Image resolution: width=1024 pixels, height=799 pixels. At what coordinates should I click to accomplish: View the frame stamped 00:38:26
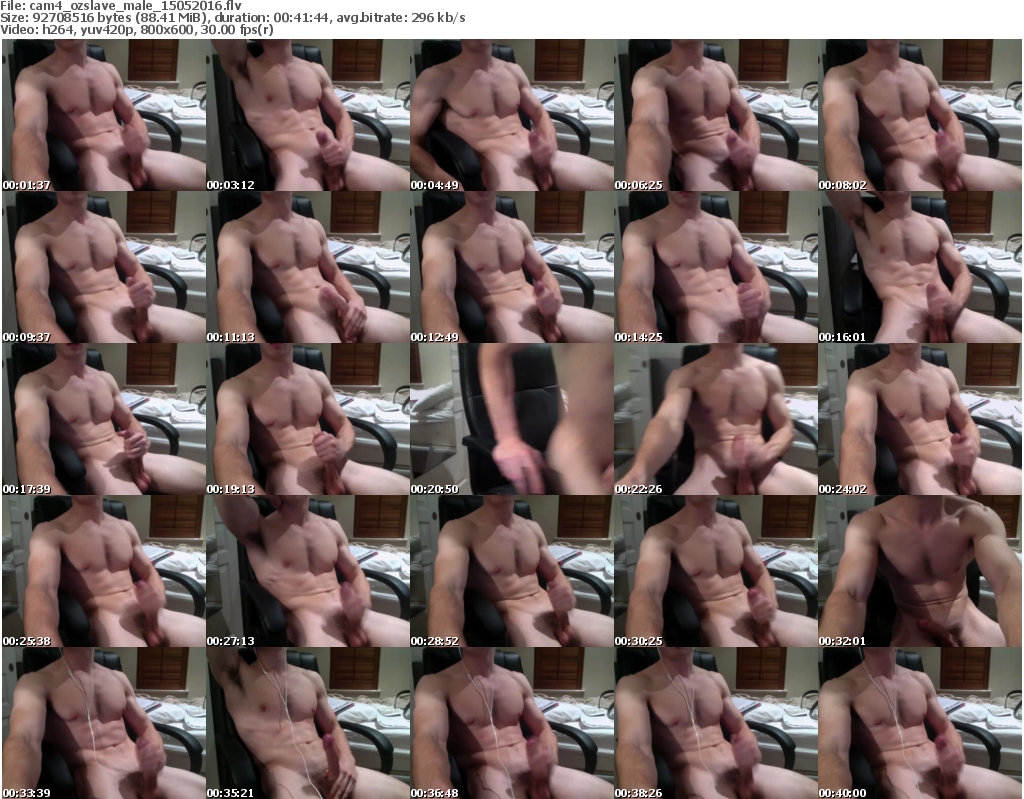pyautogui.click(x=716, y=723)
